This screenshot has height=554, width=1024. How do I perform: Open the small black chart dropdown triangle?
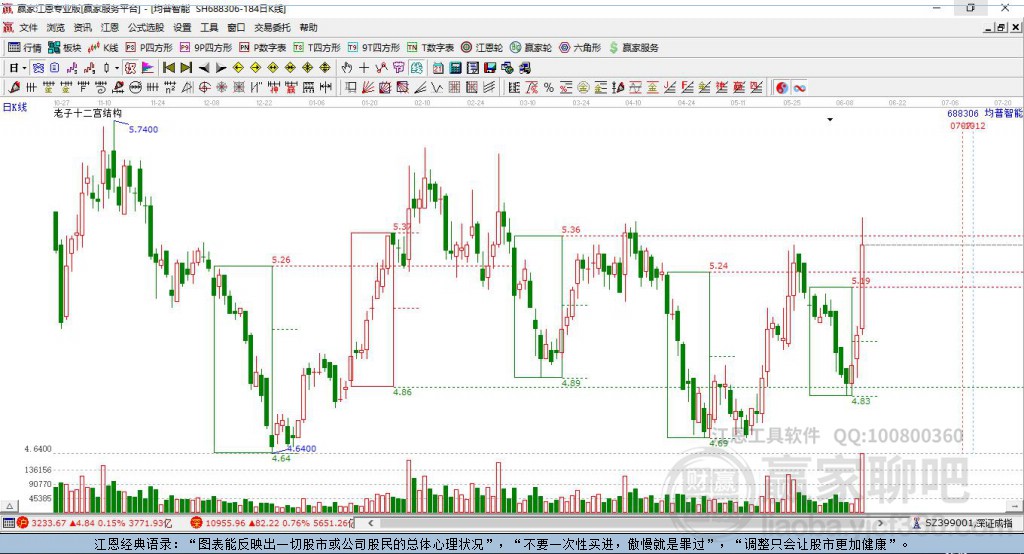click(x=830, y=120)
